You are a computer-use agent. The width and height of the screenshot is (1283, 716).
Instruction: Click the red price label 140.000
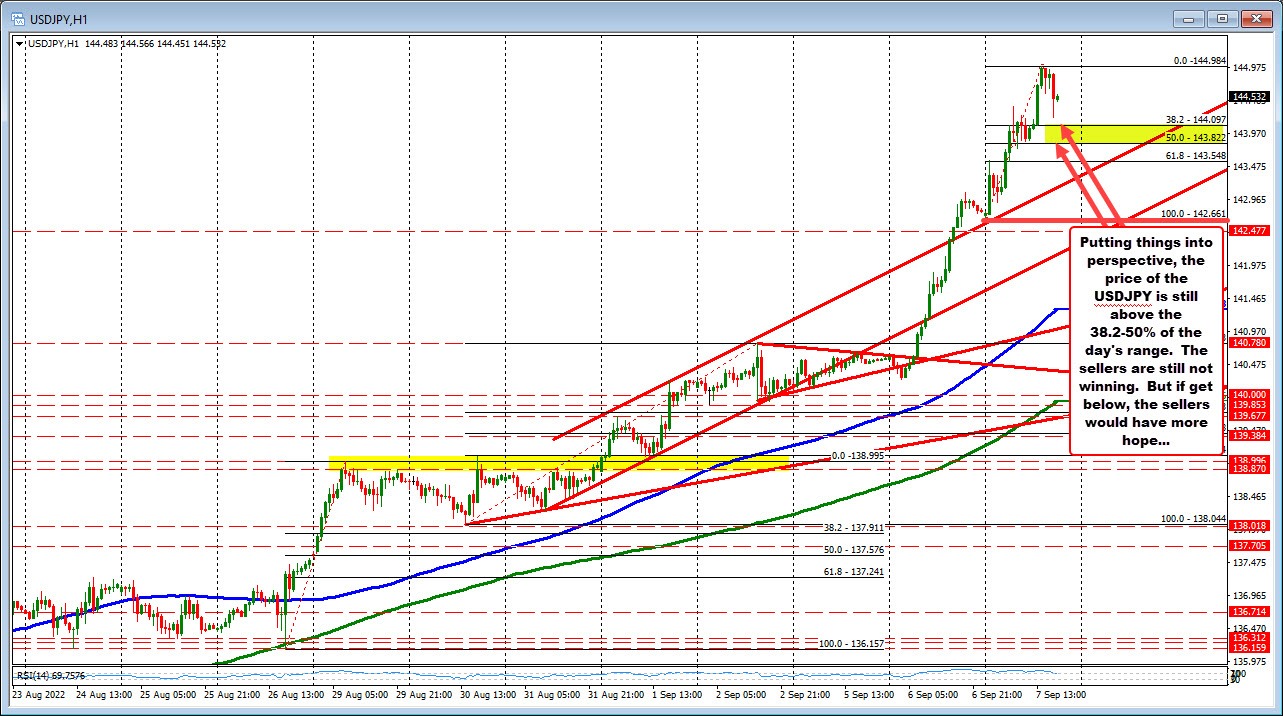coord(1251,394)
